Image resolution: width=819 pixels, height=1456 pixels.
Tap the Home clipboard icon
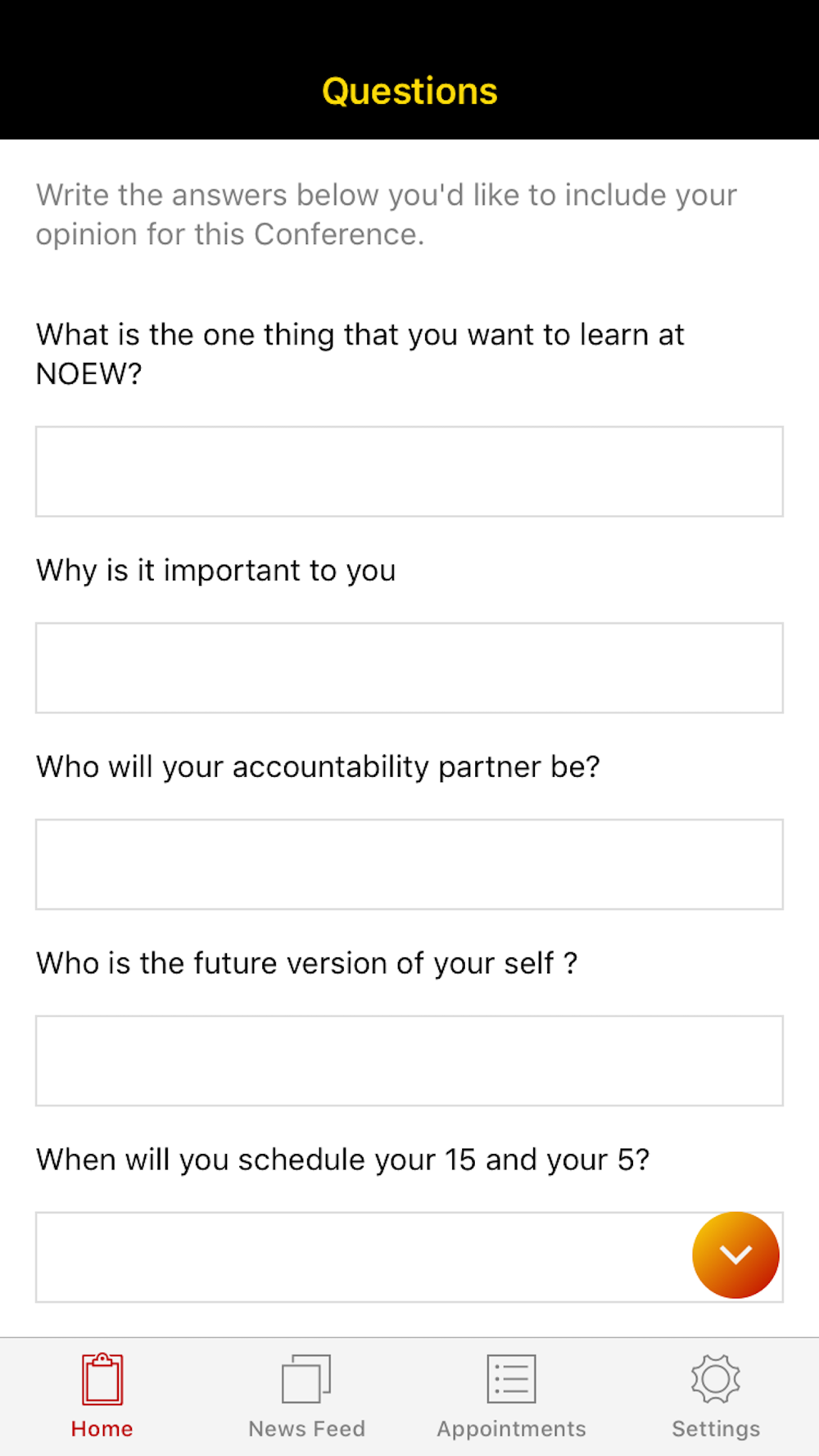click(102, 1378)
